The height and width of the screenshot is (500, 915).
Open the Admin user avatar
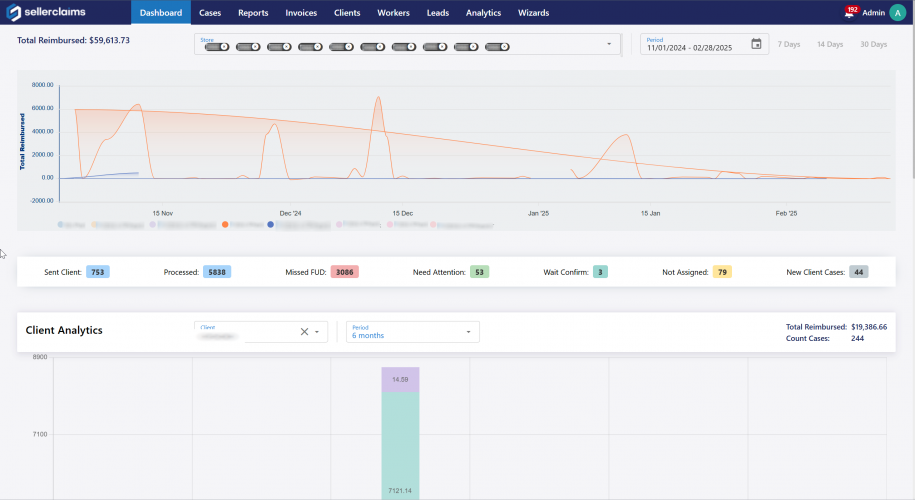tap(897, 13)
